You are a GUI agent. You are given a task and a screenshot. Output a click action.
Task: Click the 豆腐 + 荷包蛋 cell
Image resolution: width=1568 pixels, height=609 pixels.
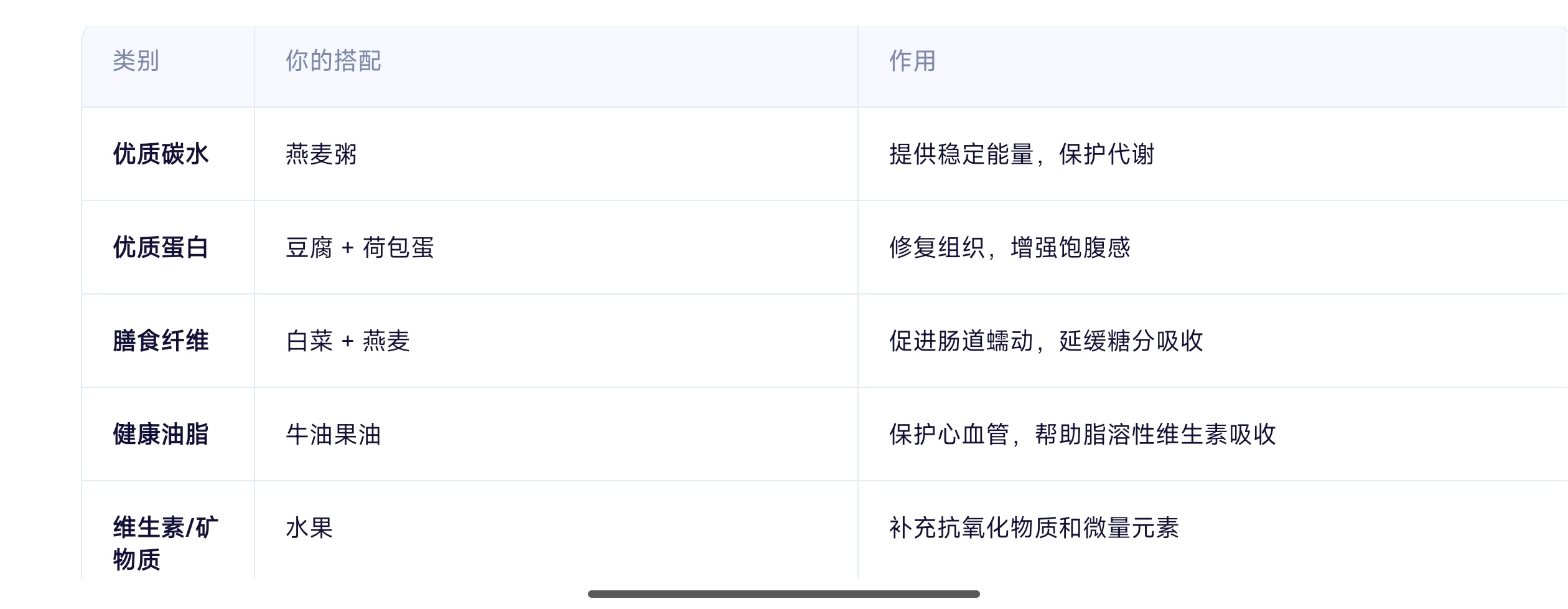(x=360, y=247)
